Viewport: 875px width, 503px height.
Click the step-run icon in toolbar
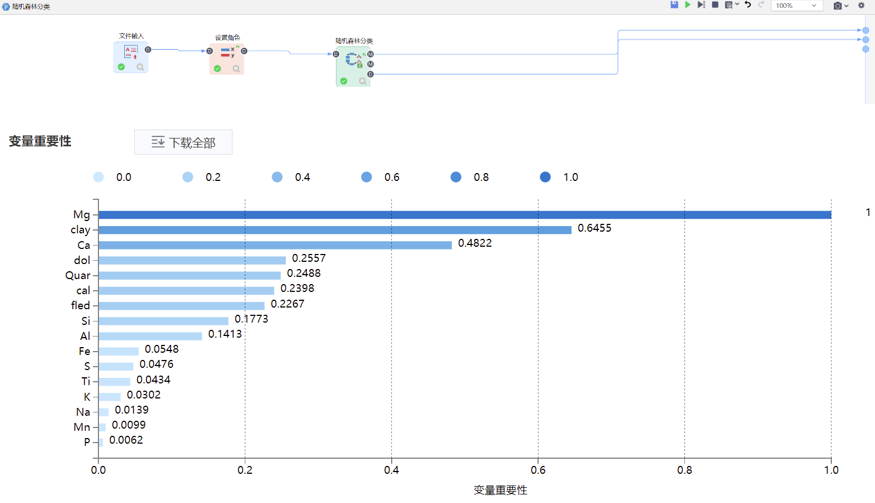coord(701,5)
